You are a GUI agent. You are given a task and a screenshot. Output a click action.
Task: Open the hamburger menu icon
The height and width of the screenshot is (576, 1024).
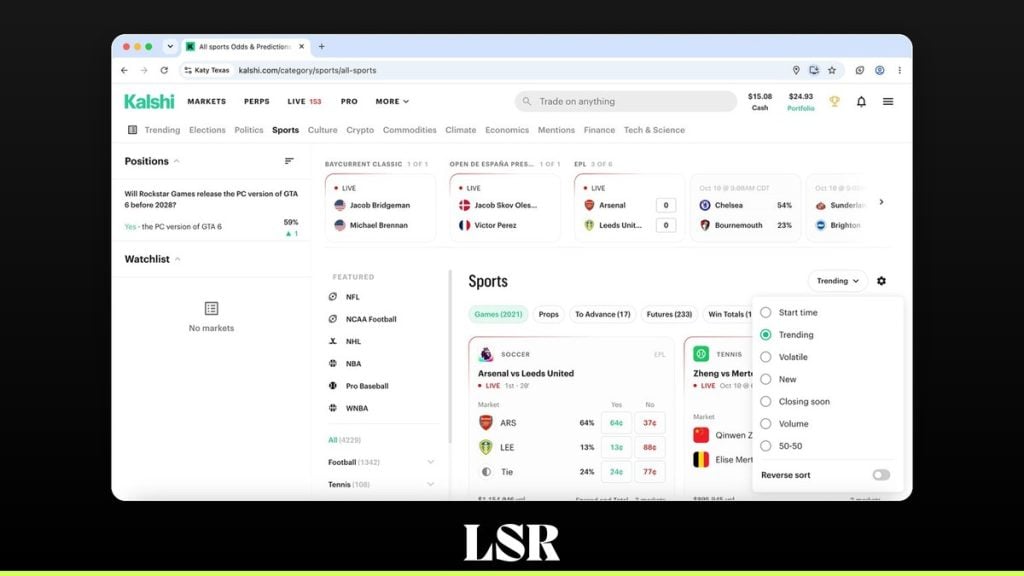tap(888, 101)
